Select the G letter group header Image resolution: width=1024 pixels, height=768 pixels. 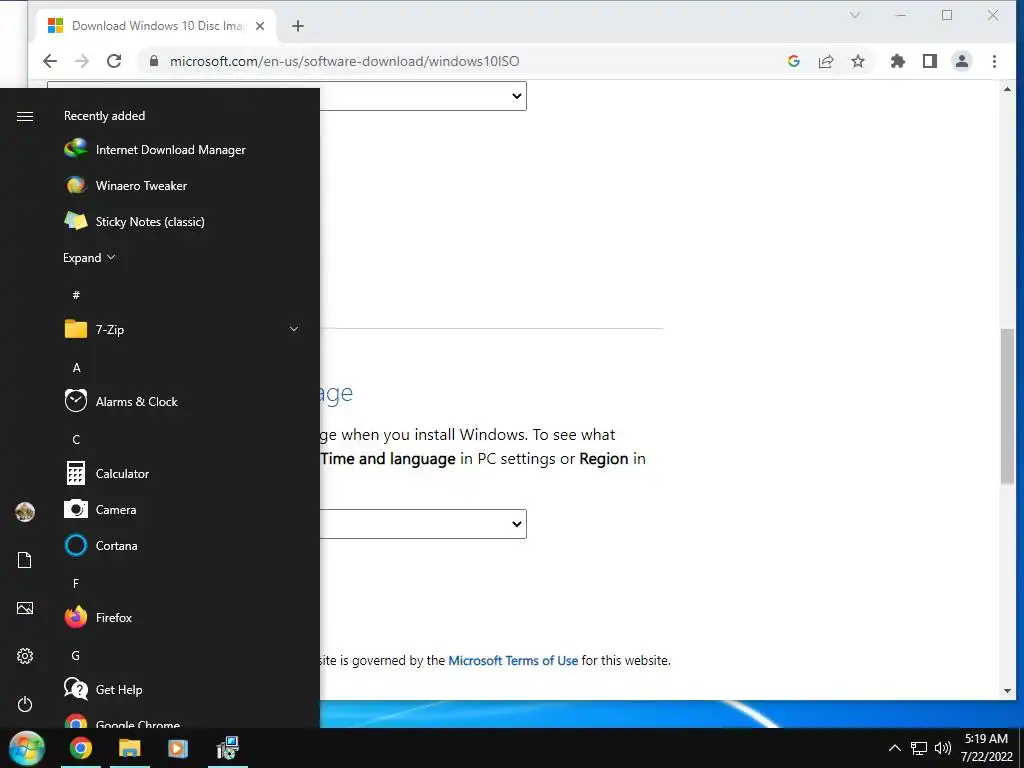coord(76,655)
